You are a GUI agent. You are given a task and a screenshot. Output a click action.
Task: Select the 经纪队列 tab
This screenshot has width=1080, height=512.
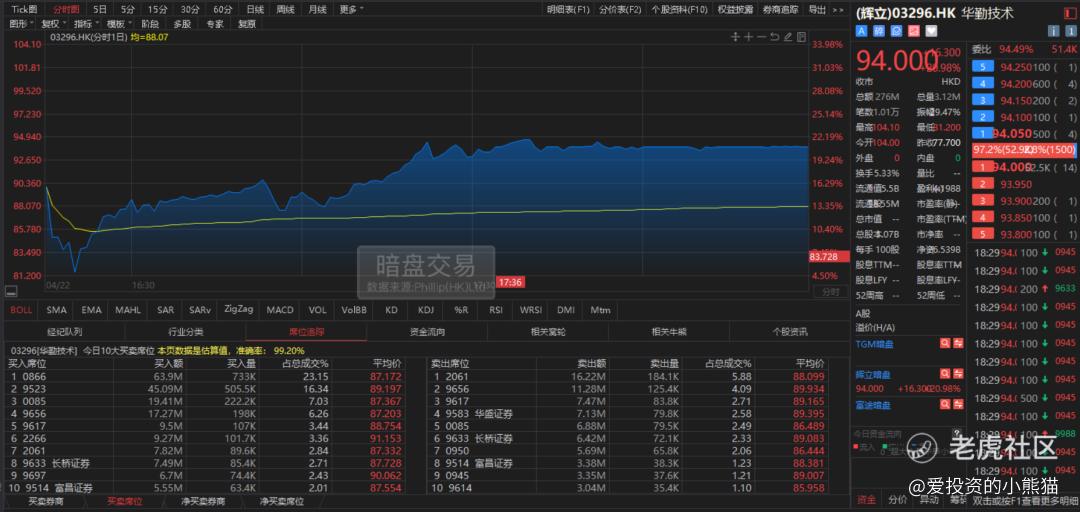point(65,331)
